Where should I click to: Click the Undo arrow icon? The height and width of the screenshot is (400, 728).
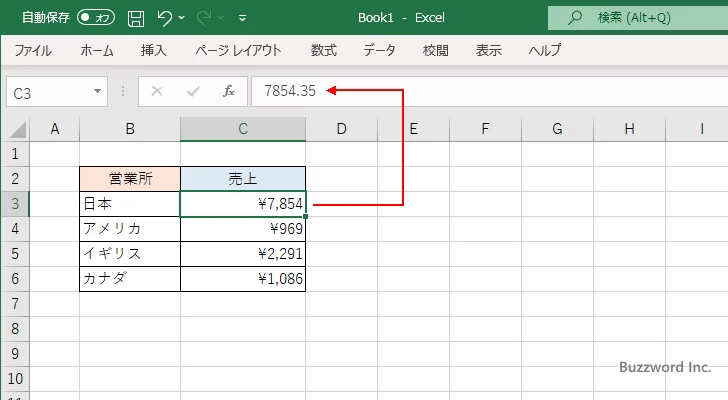(x=164, y=18)
